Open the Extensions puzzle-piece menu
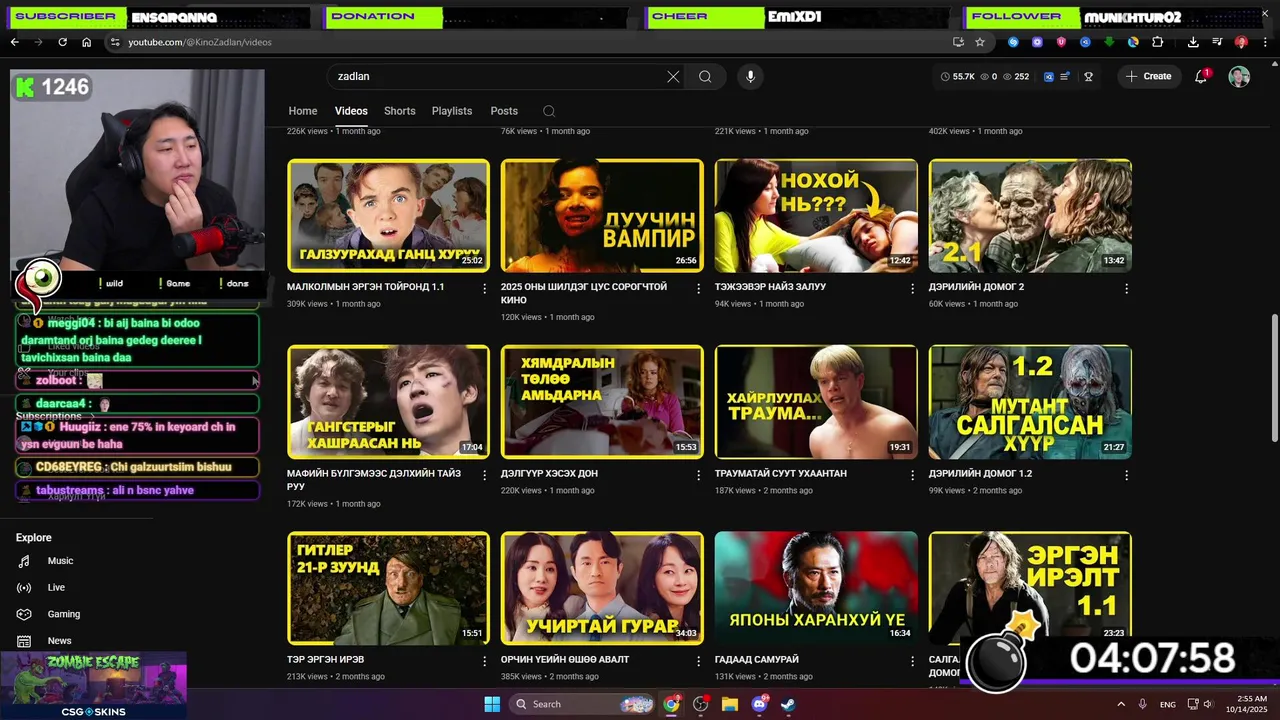Screen dimensions: 1280x720 1158,42
